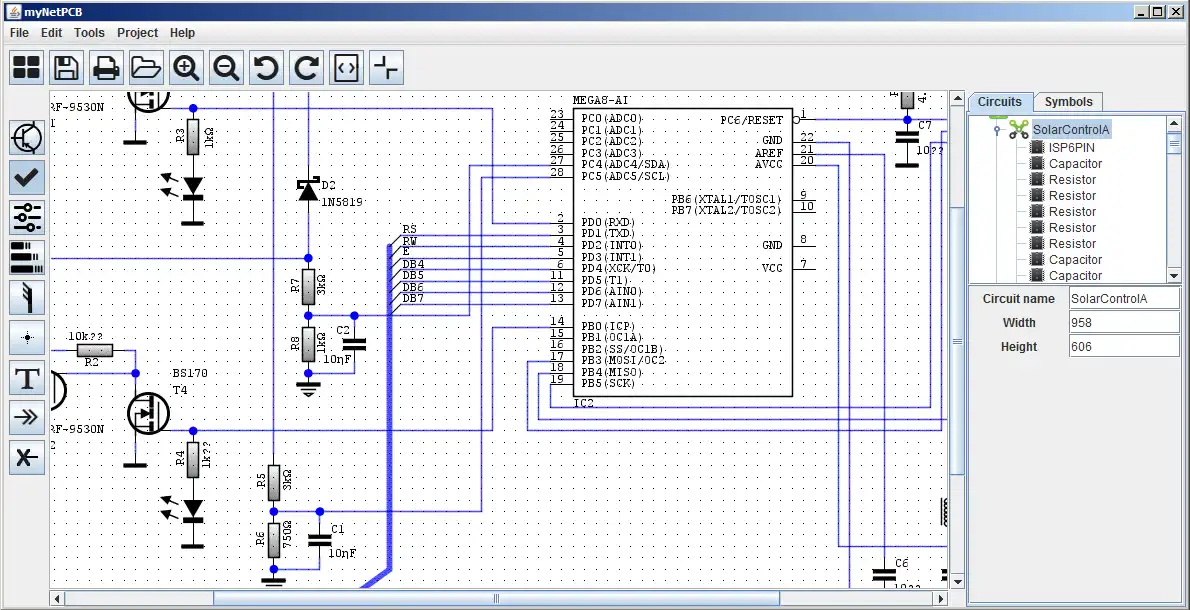This screenshot has width=1190, height=610.
Task: Click the angle-brackets code icon
Action: pyautogui.click(x=346, y=68)
